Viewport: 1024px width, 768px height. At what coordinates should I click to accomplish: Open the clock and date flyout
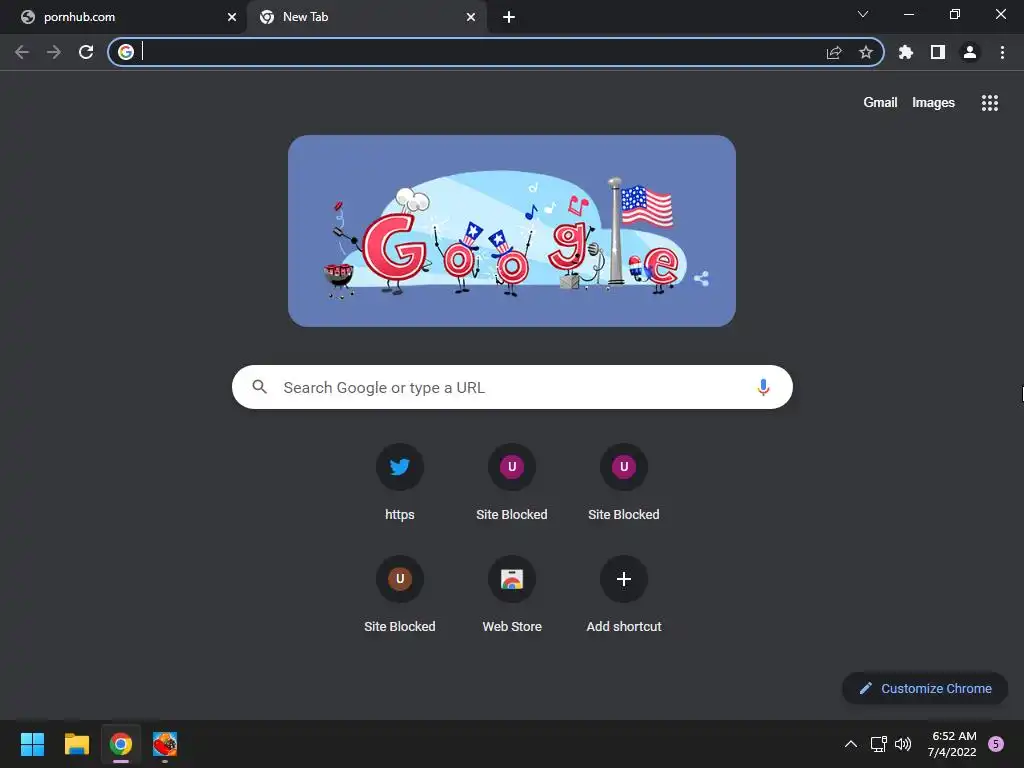point(952,744)
